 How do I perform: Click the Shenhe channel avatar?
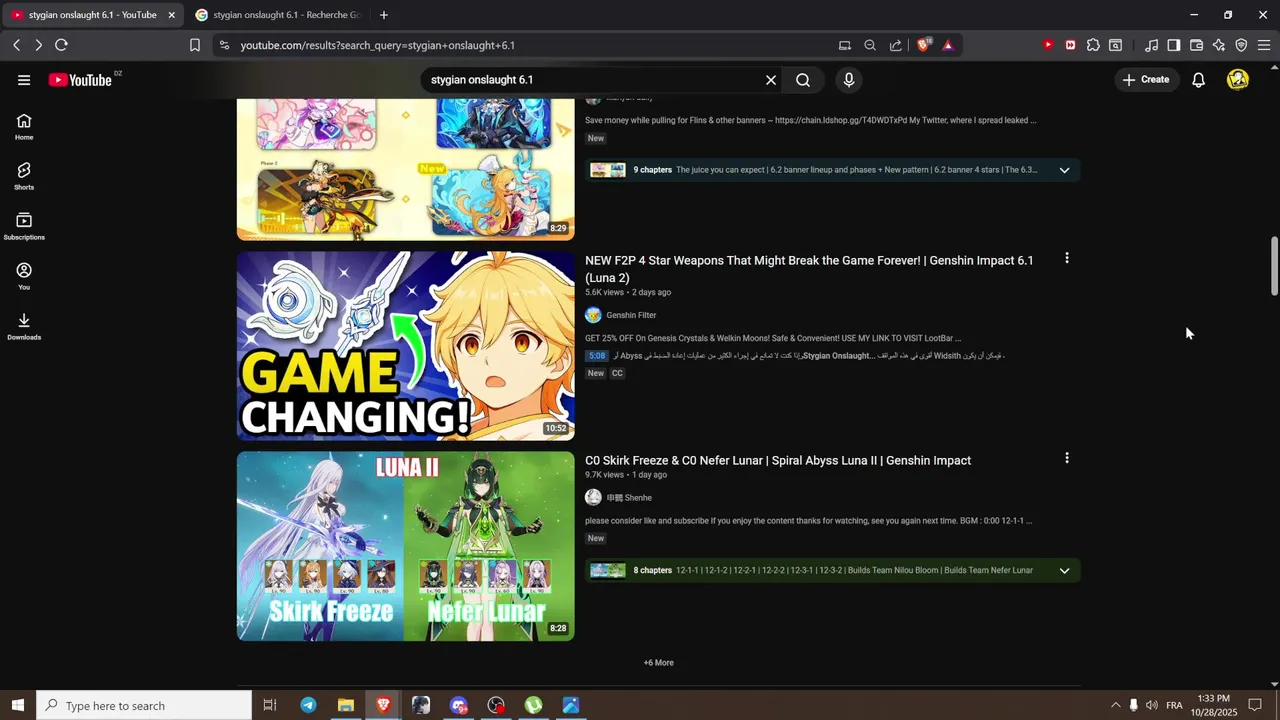pos(593,498)
